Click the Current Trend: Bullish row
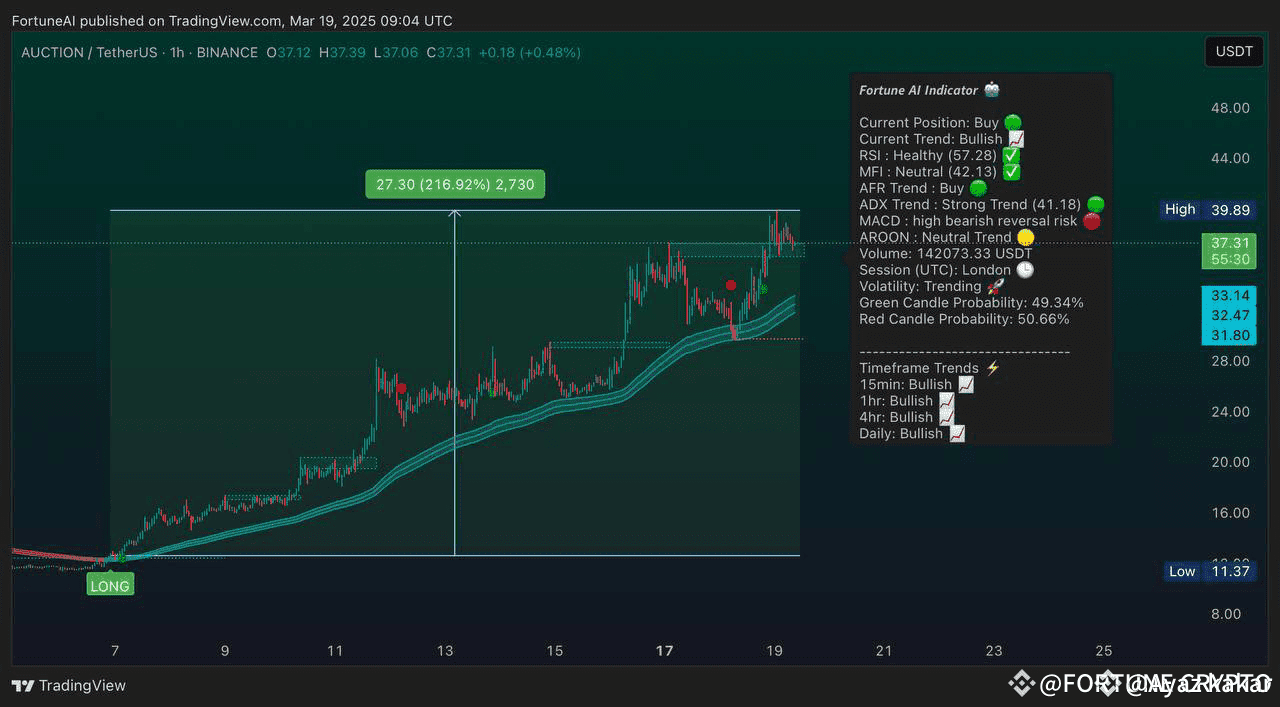This screenshot has width=1280, height=707. (942, 139)
